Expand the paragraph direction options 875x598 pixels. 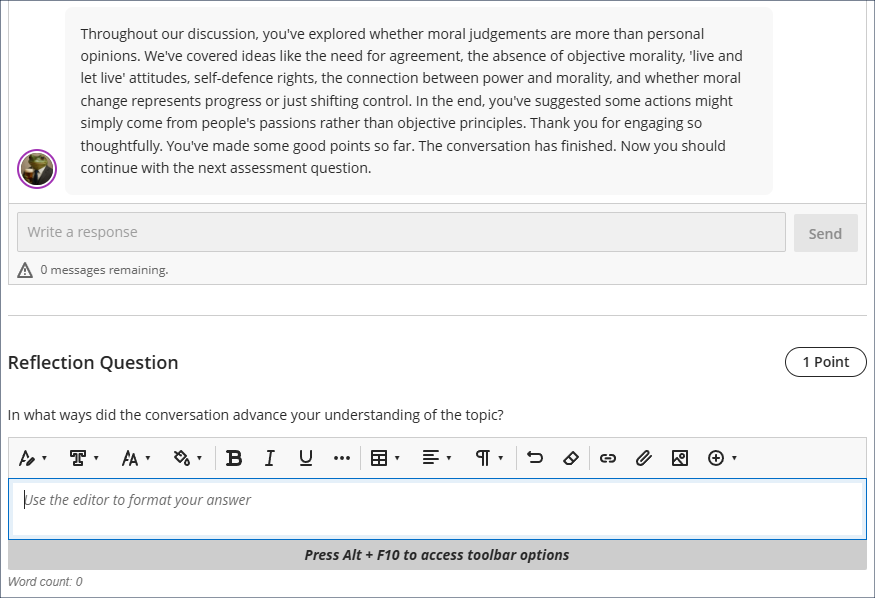pyautogui.click(x=488, y=458)
